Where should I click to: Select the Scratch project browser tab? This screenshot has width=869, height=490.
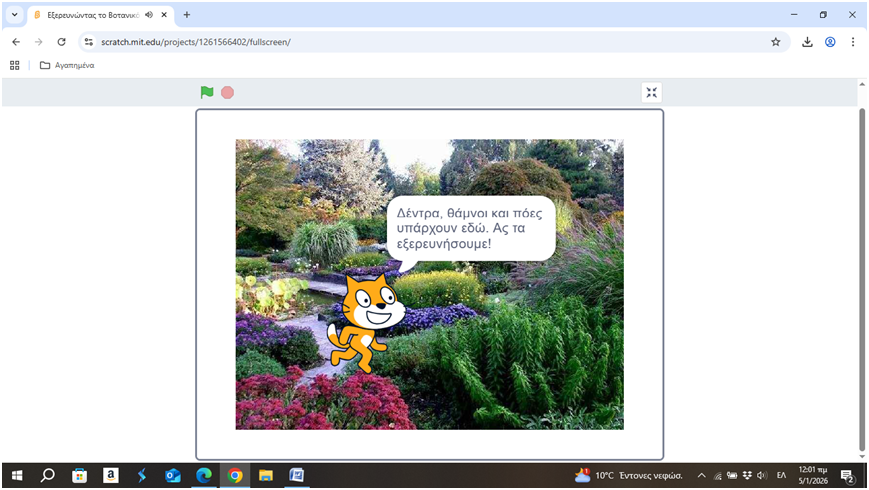coord(90,15)
